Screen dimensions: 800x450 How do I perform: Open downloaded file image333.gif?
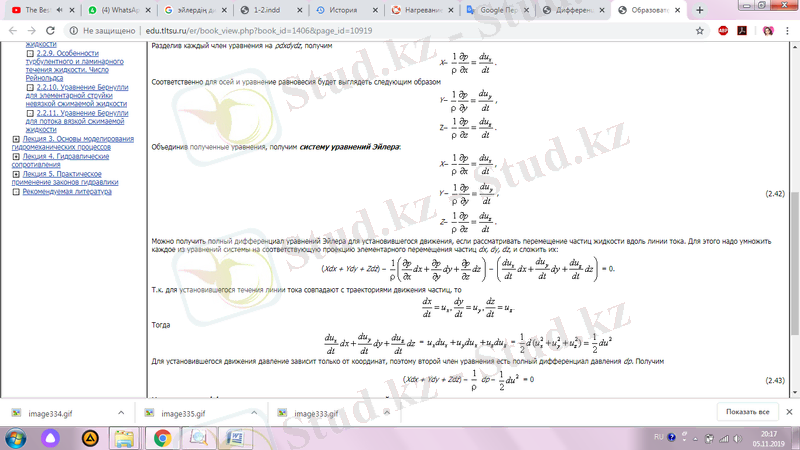pyautogui.click(x=316, y=413)
